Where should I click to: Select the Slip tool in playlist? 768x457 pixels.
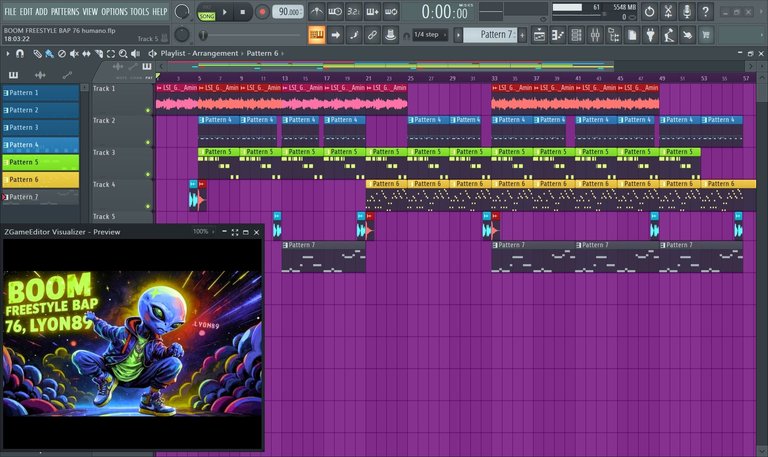coord(86,53)
